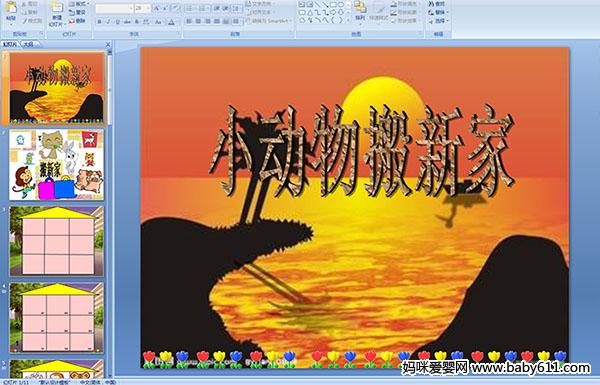The image size is (600, 385).
Task: Click the Copy command
Action: 30,12
